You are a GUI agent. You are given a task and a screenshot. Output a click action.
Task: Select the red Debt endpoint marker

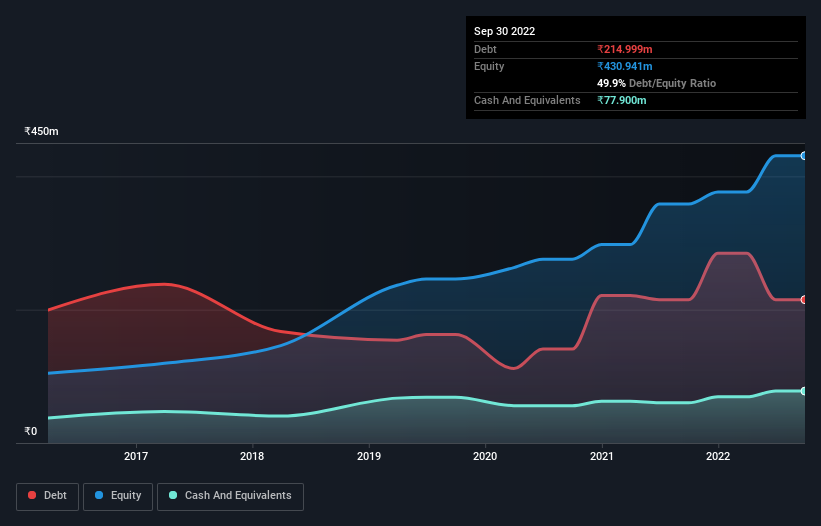804,300
